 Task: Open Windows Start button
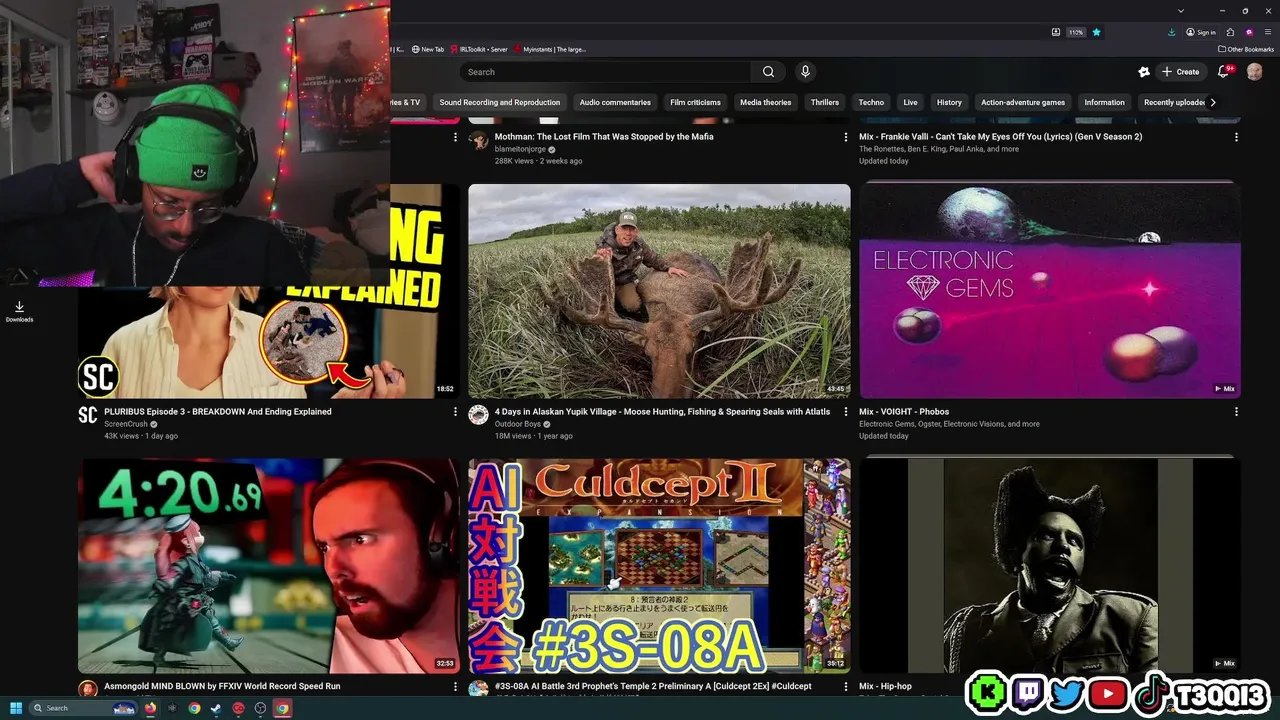(16, 708)
